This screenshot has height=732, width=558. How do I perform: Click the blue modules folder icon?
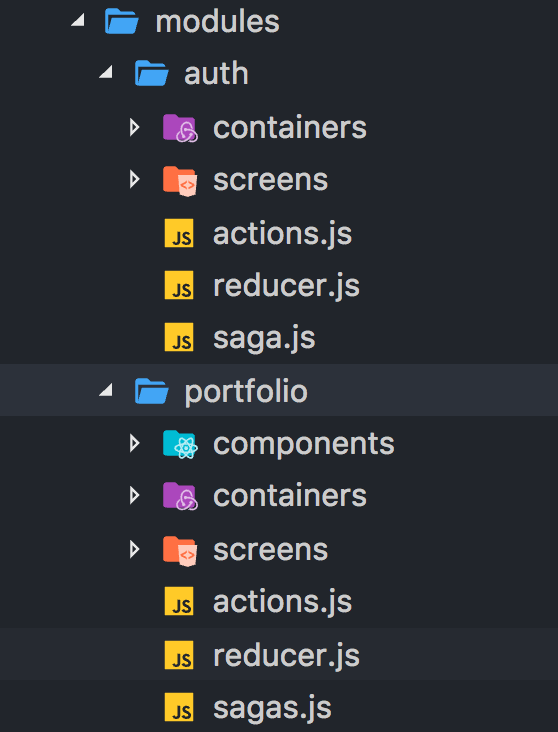tap(122, 21)
